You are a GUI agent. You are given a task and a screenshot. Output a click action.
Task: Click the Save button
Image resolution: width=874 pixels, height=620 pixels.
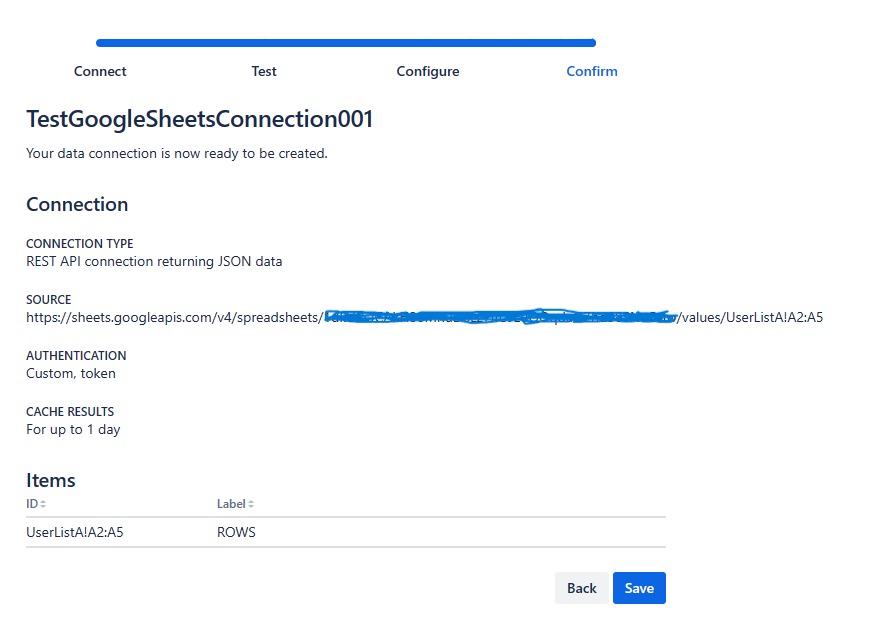(639, 588)
